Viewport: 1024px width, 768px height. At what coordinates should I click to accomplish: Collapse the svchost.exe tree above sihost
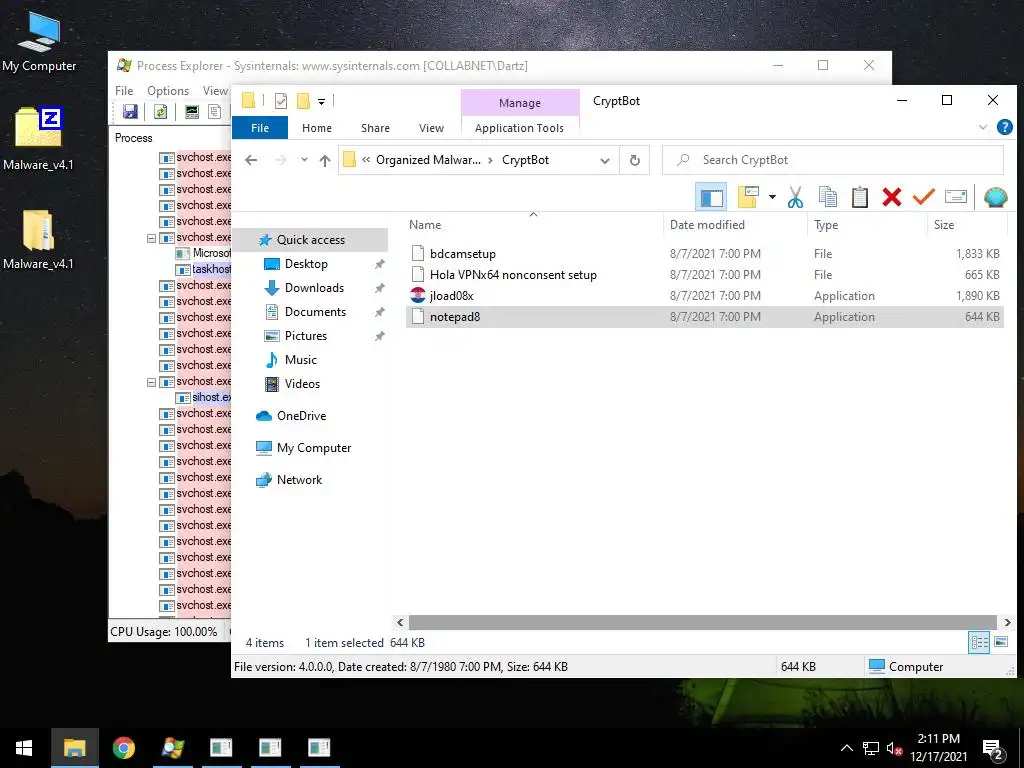coord(152,382)
